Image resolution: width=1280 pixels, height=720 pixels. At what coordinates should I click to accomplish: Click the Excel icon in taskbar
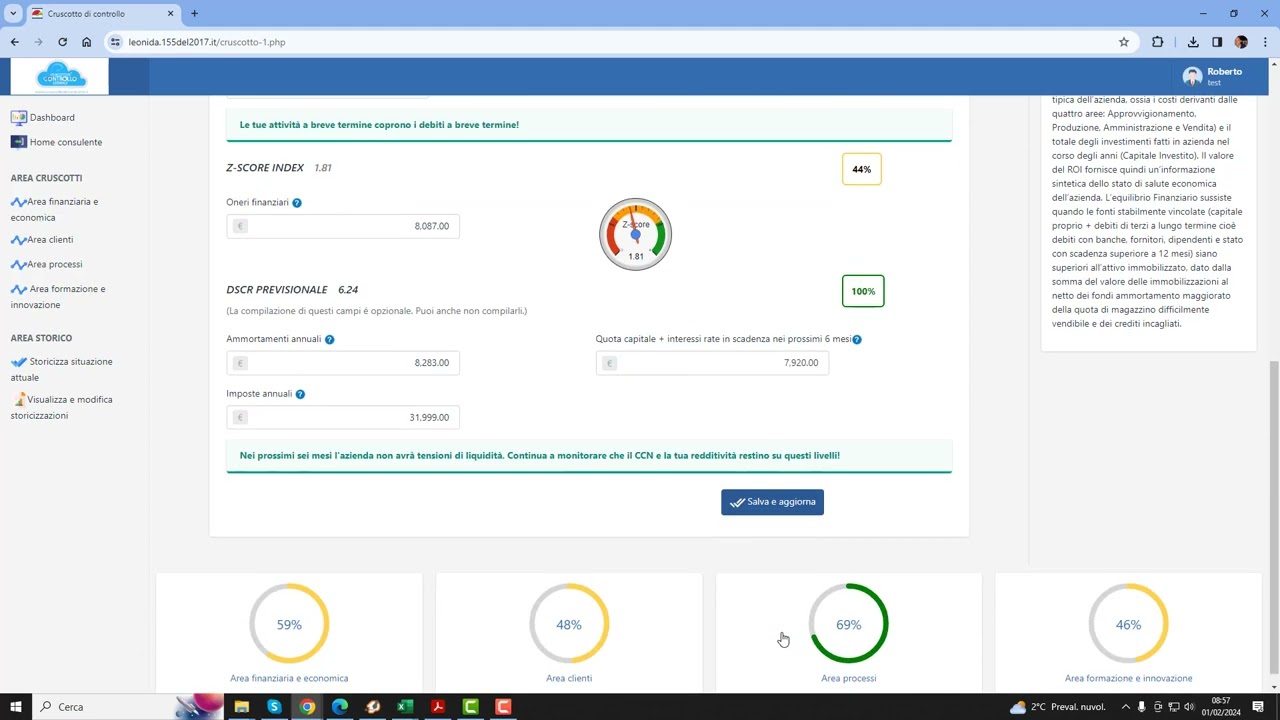click(x=405, y=707)
